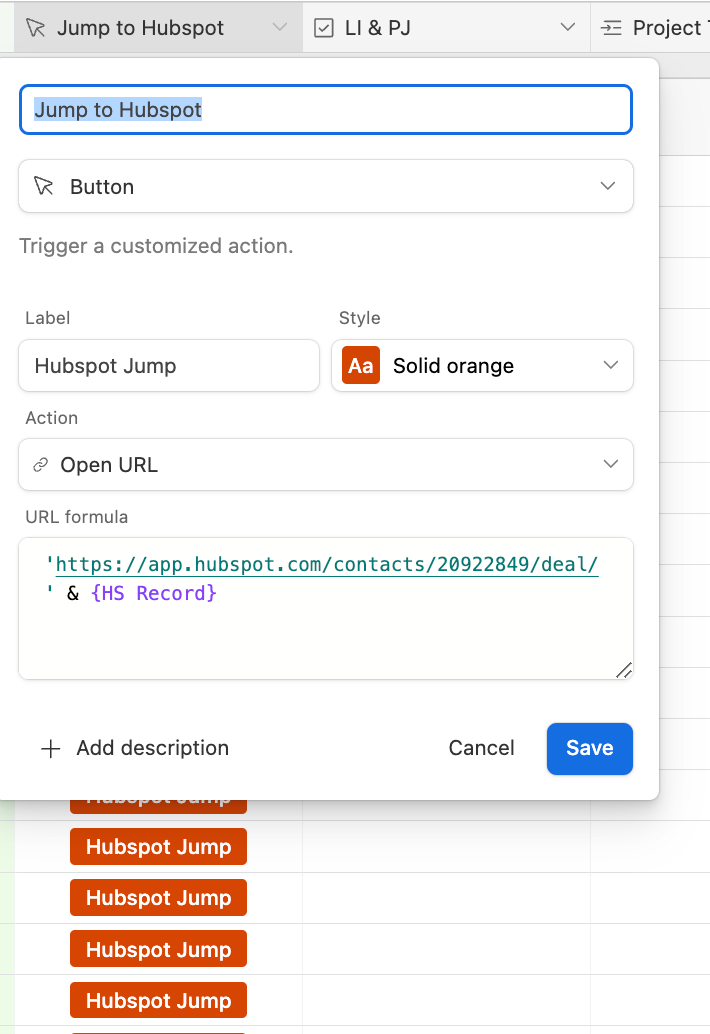
Task: Click the checkbox icon in LI & PJ column header
Action: (x=324, y=28)
